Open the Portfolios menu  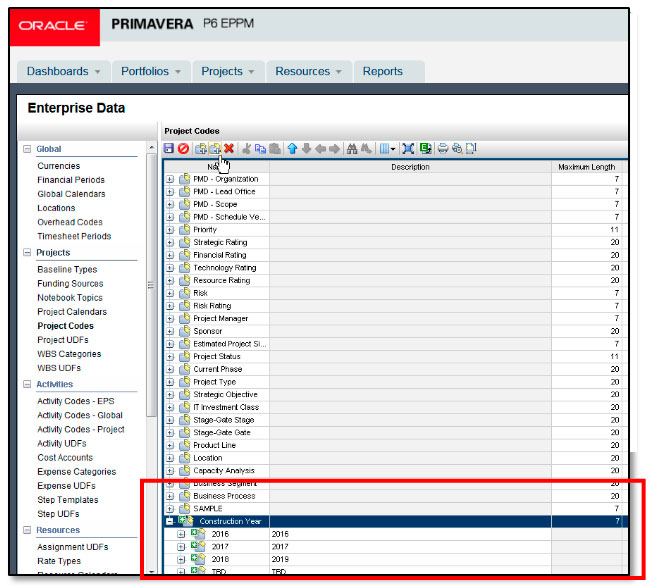pos(151,71)
